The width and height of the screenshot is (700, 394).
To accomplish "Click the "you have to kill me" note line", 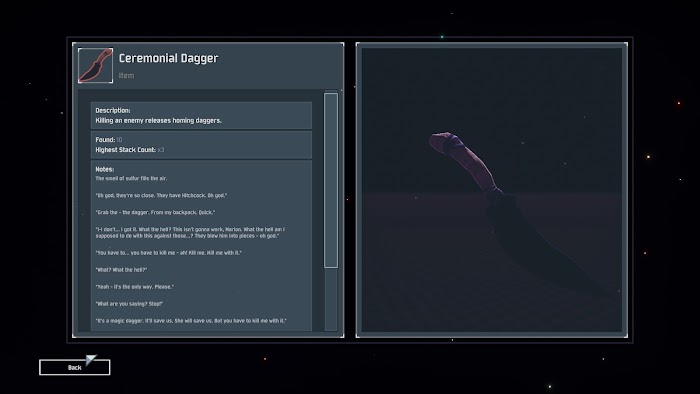I will pyautogui.click(x=168, y=253).
